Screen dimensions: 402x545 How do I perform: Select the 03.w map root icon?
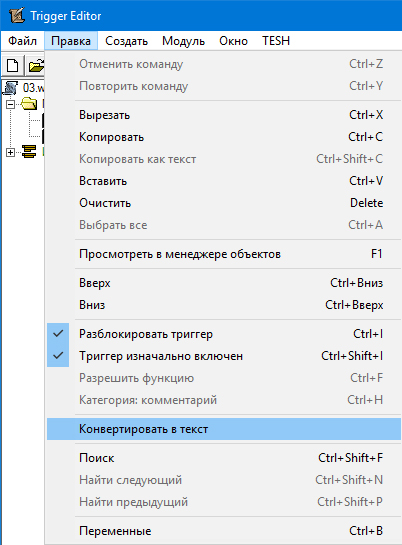pyautogui.click(x=10, y=88)
